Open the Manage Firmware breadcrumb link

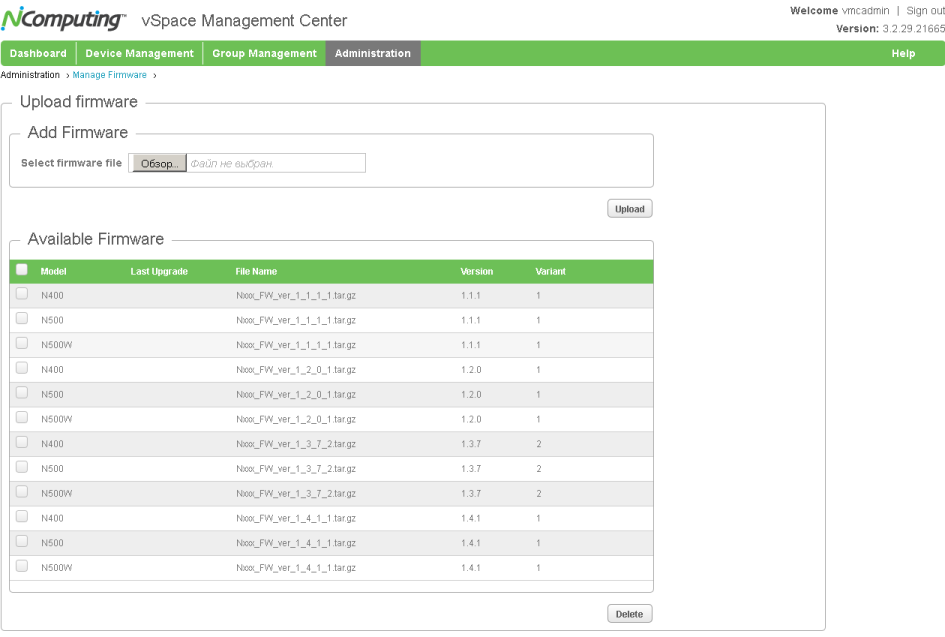tap(110, 75)
